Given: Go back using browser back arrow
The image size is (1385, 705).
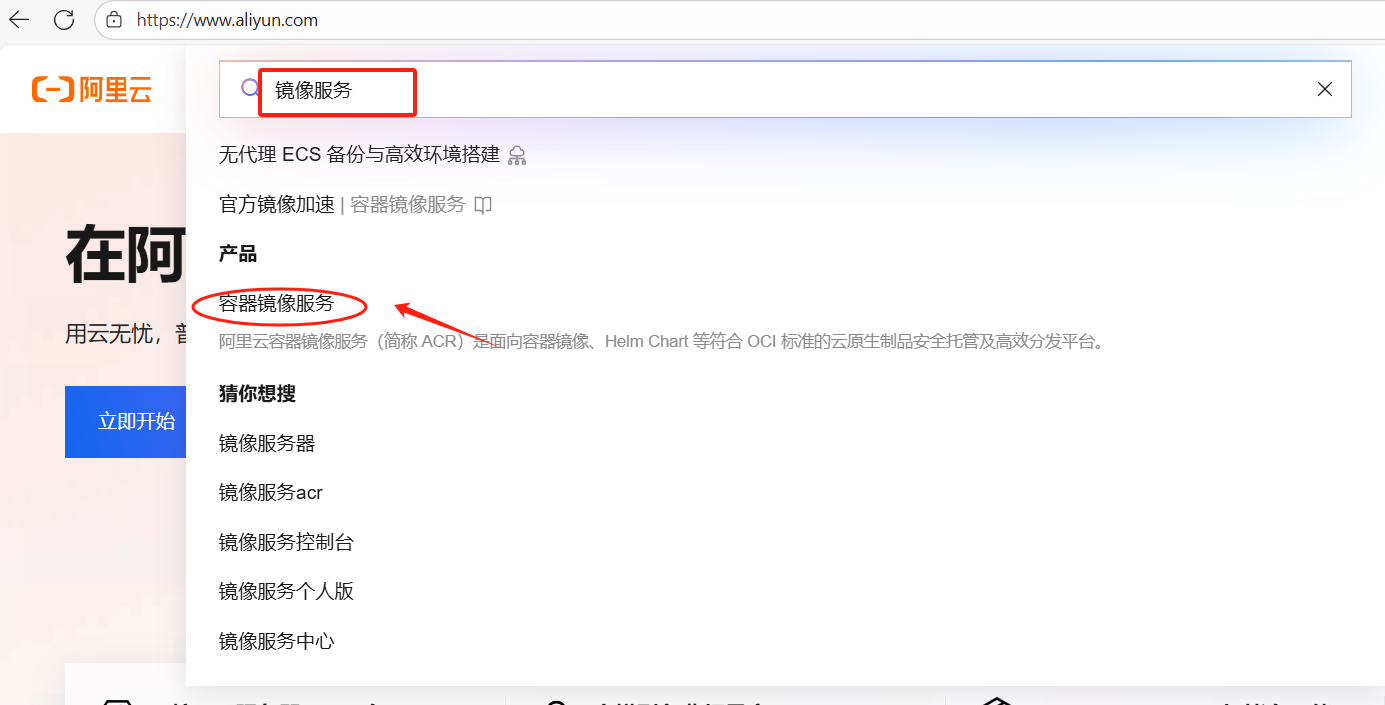Looking at the screenshot, I should (19, 19).
